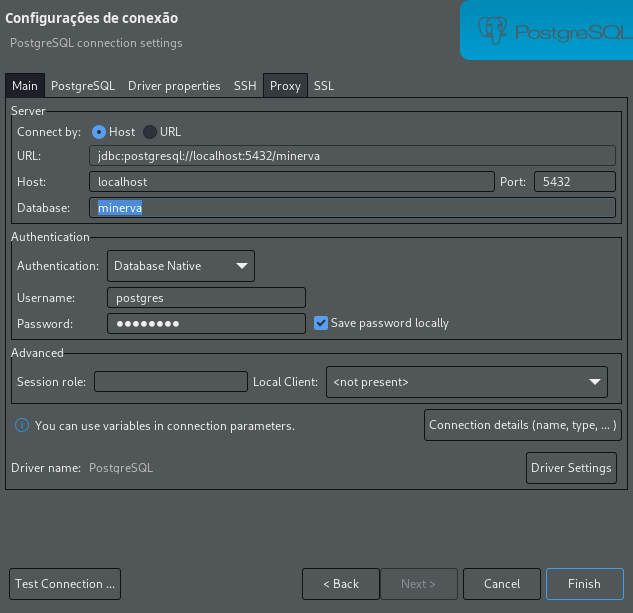This screenshot has height=613, width=633.
Task: Click the Database field containing minerva
Action: click(352, 208)
